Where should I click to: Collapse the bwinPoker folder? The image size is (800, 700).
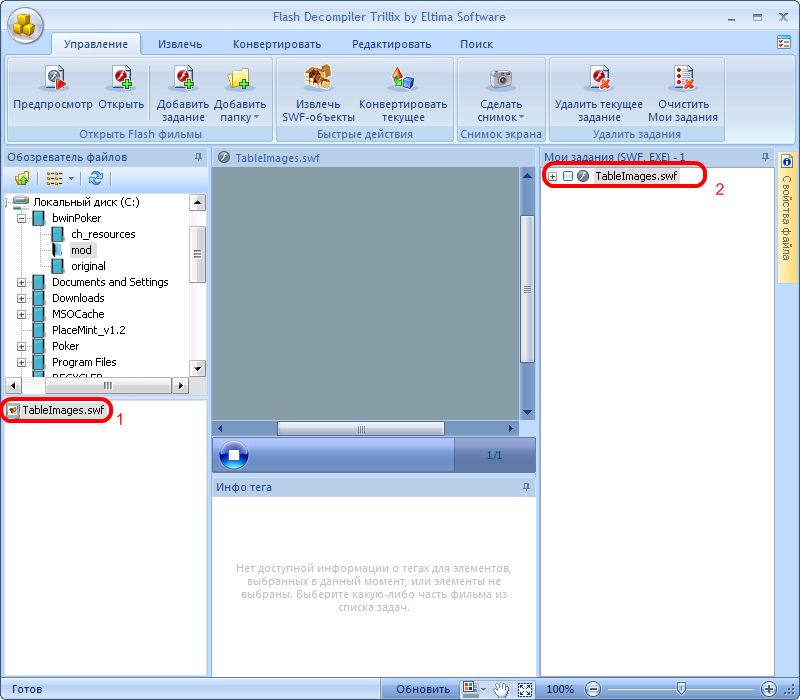pyautogui.click(x=21, y=218)
